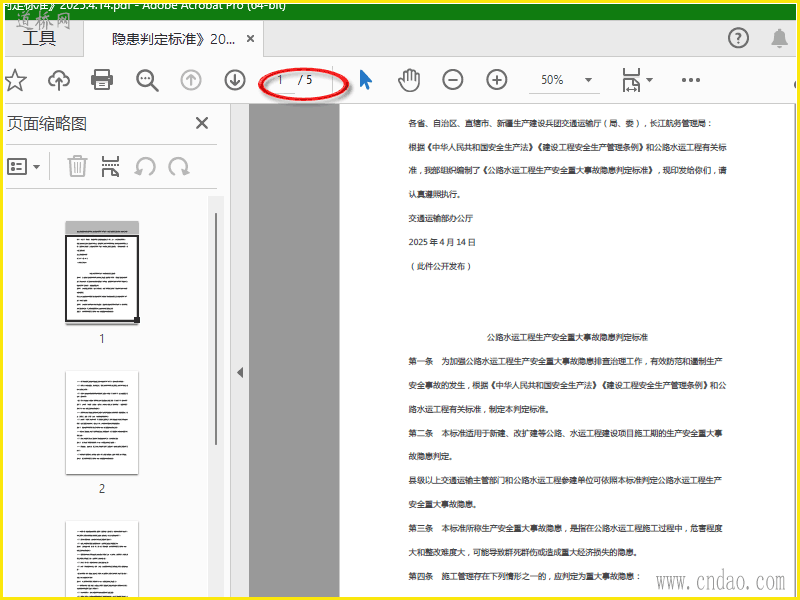
Task: Click the 认真遵照执行 line
Action: [435, 194]
